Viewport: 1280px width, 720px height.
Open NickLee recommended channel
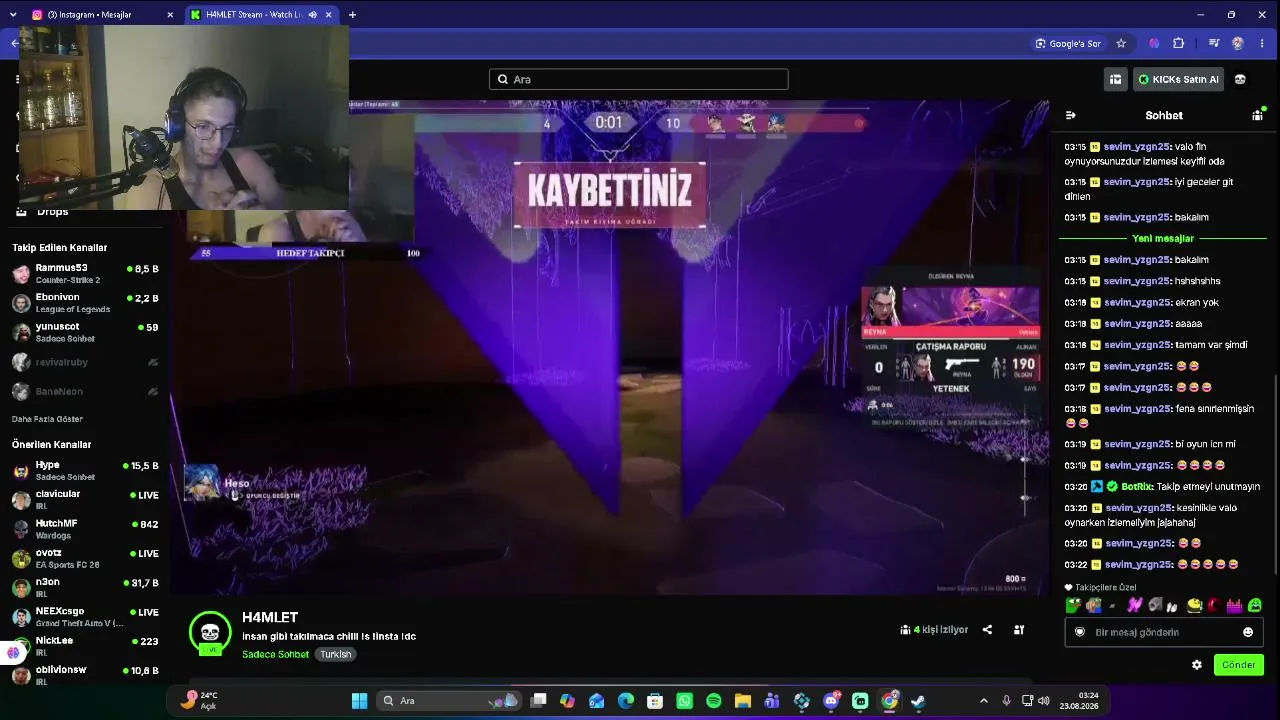85,645
